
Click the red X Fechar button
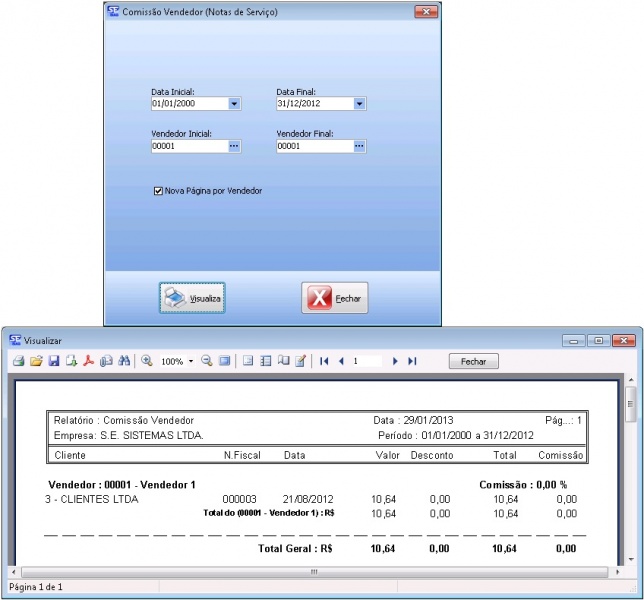[x=335, y=298]
